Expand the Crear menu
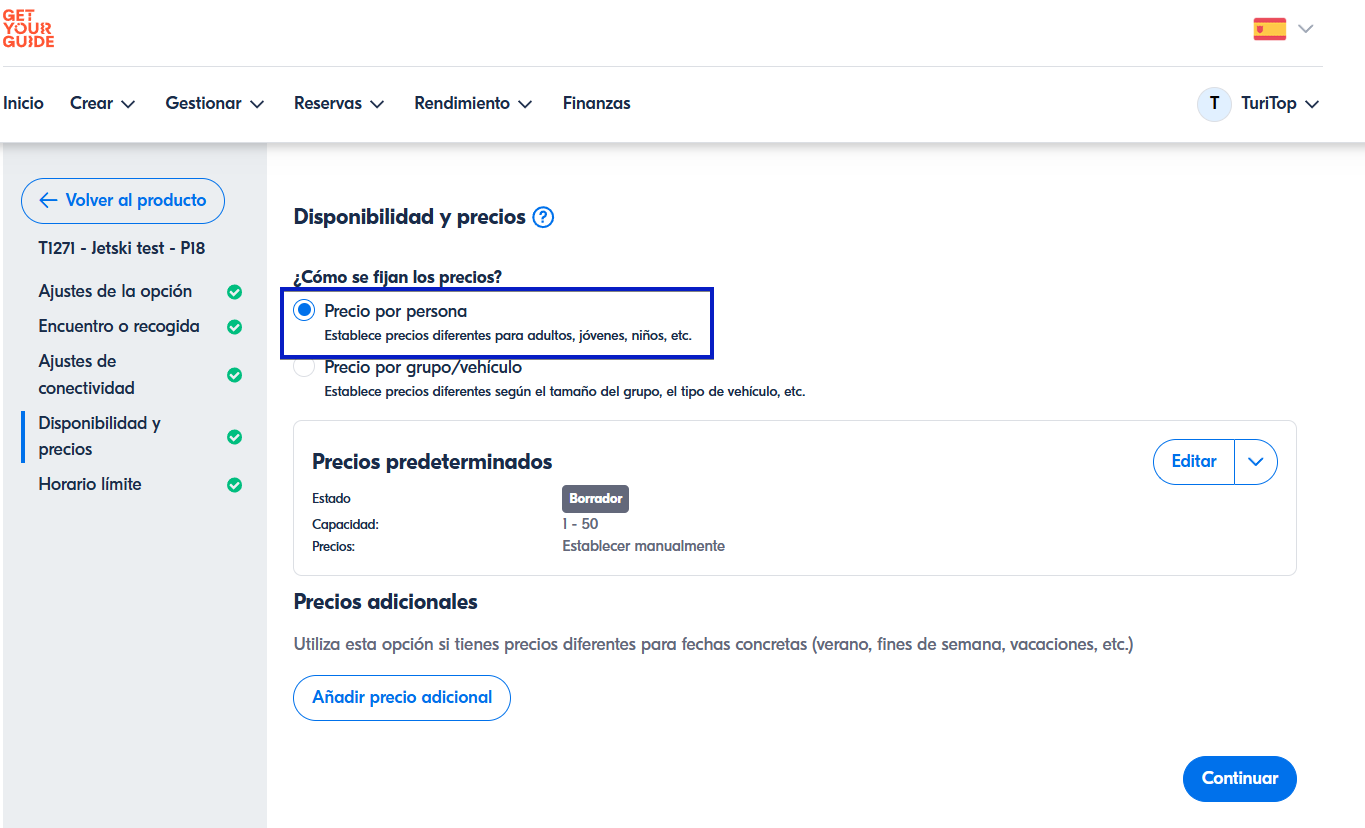This screenshot has width=1365, height=828. (102, 104)
